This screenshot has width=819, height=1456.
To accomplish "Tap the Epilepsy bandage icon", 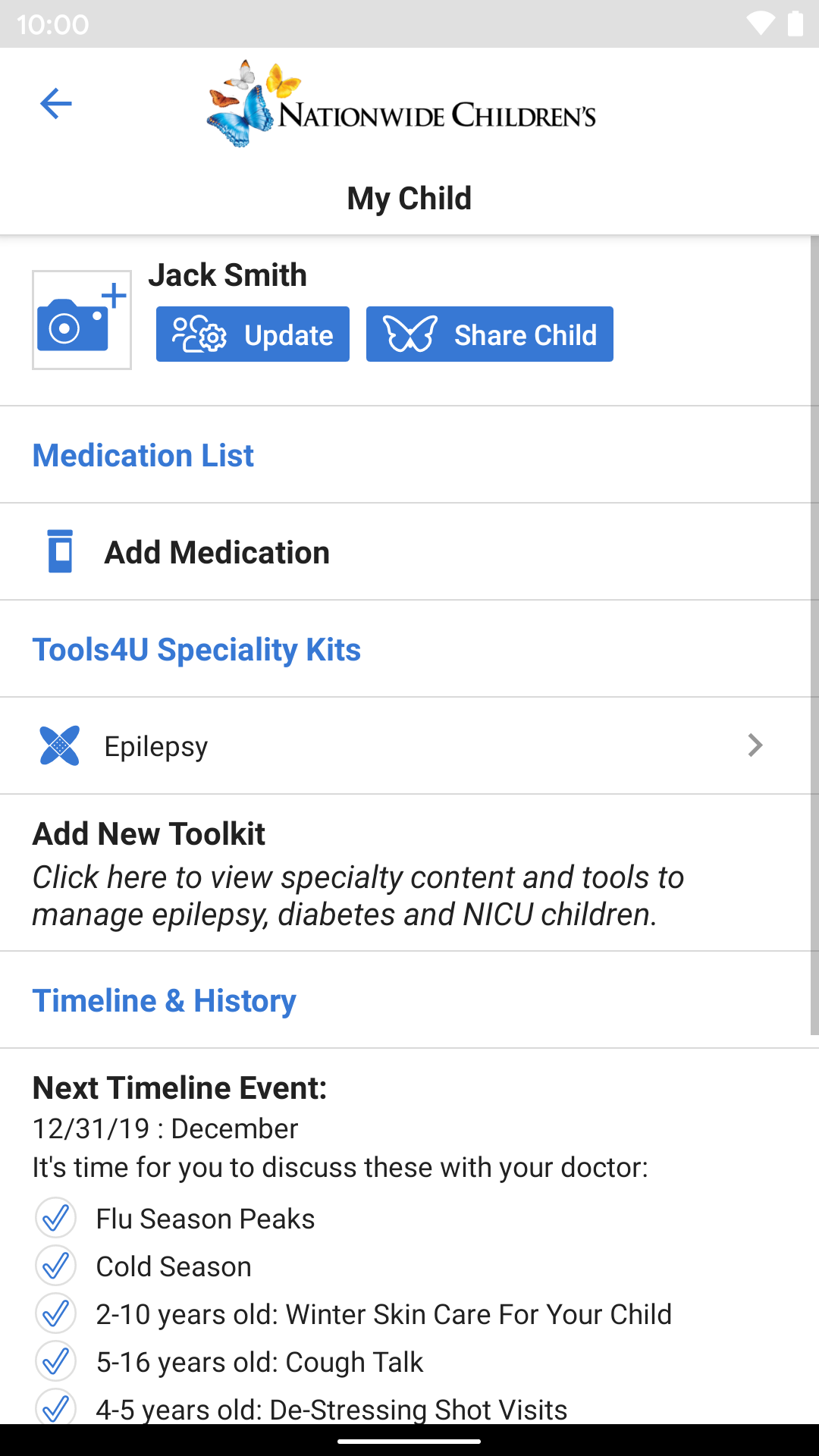I will point(59,745).
